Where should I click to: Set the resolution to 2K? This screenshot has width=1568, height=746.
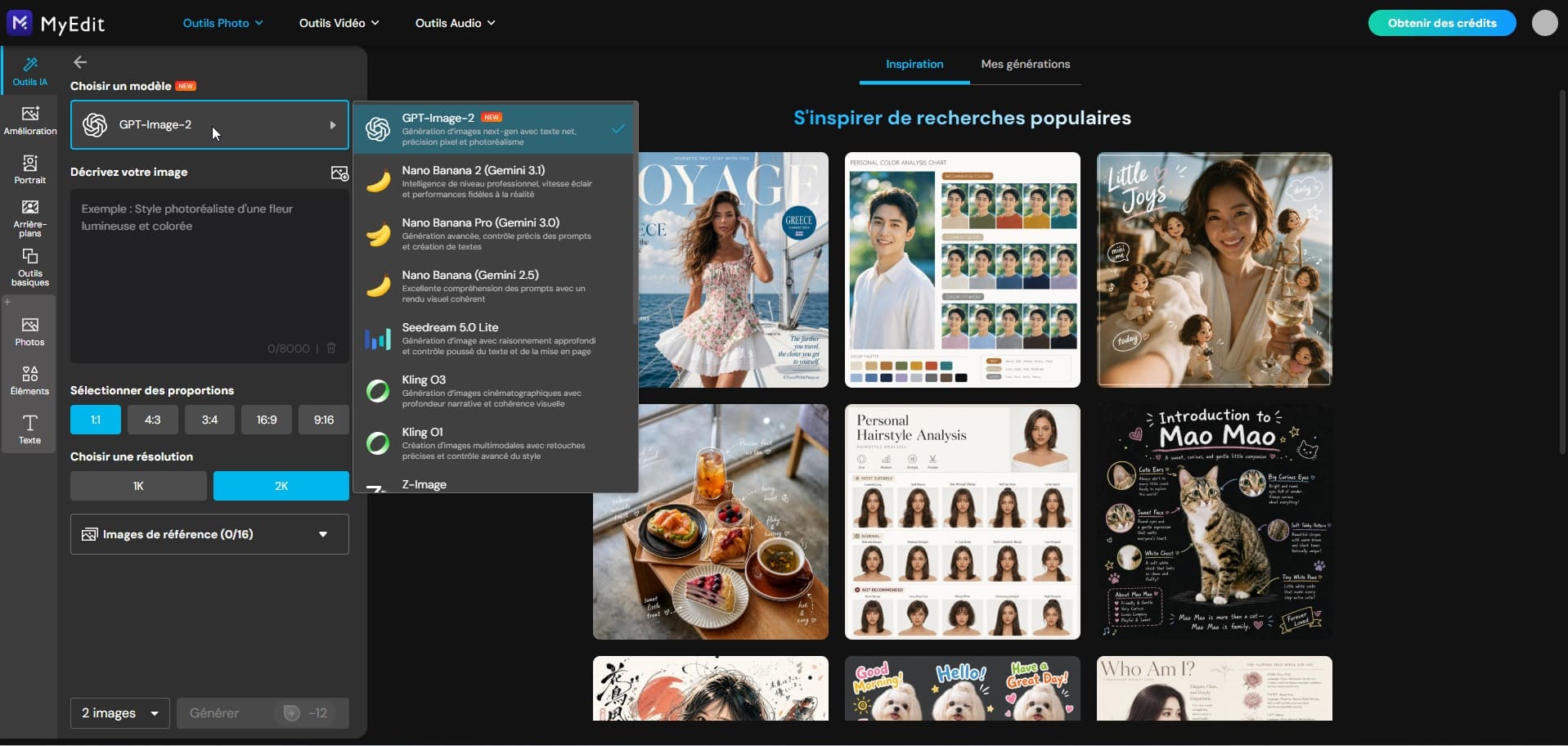(281, 486)
